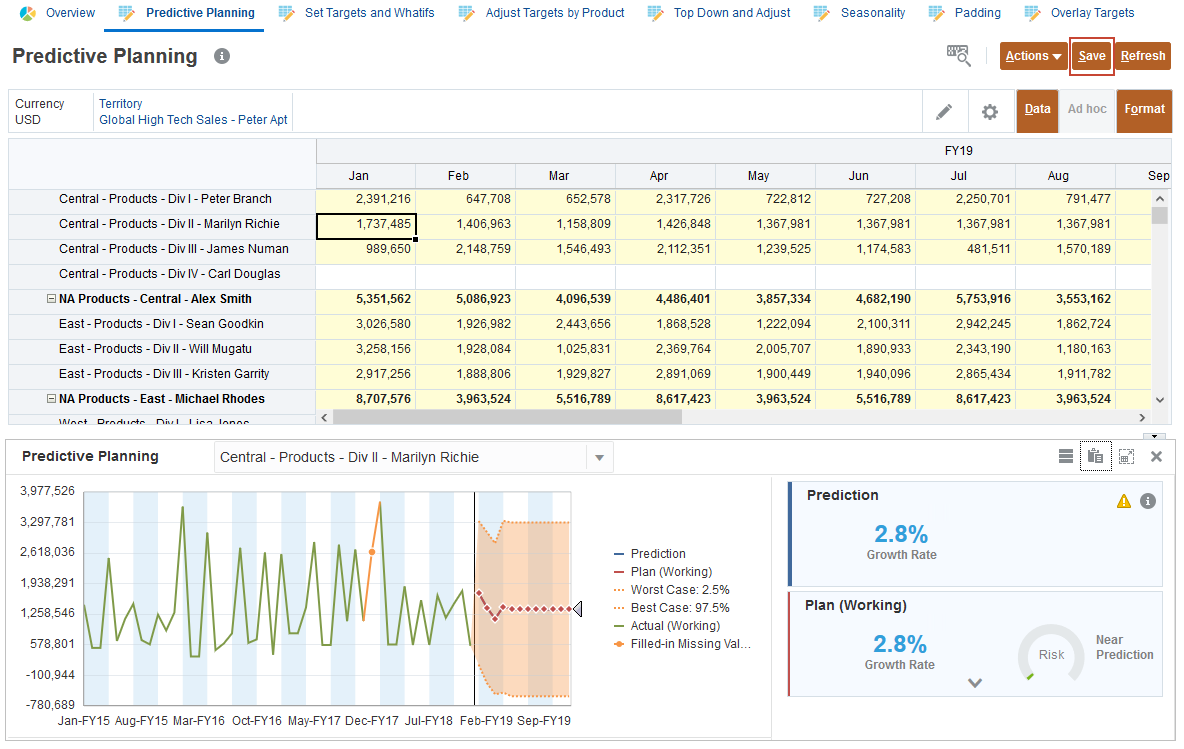Screen dimensions: 1184x749
Task: Click the yellow warning icon in Prediction
Action: [1124, 501]
